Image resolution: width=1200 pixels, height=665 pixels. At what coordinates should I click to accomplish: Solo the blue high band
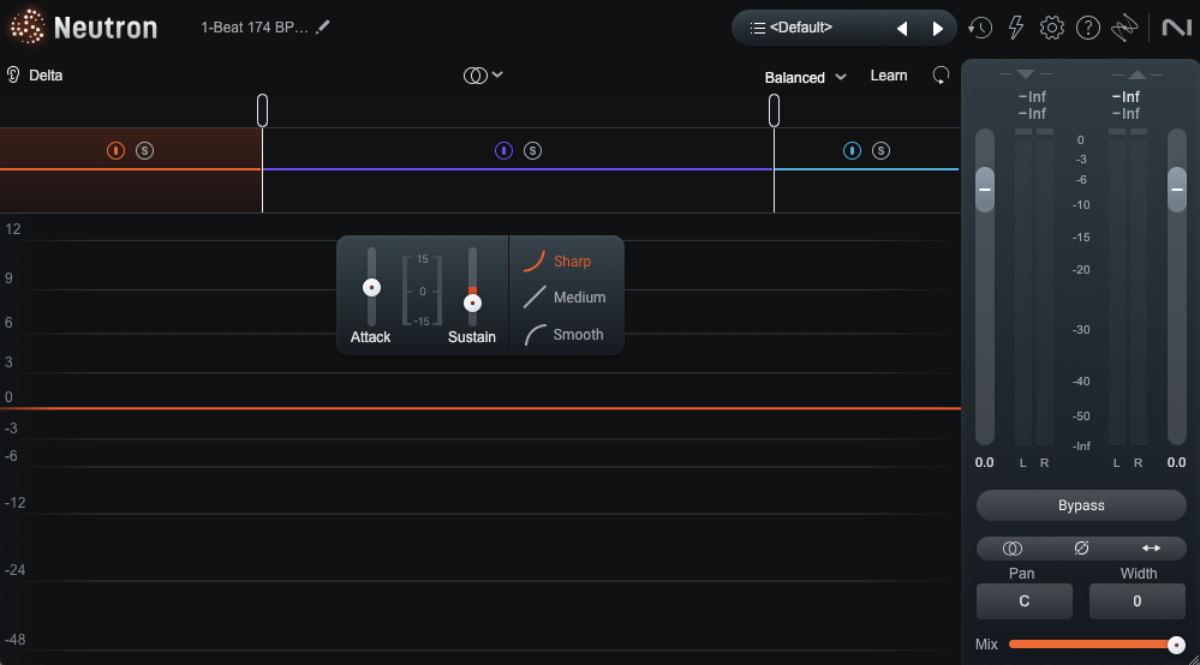[x=881, y=151]
